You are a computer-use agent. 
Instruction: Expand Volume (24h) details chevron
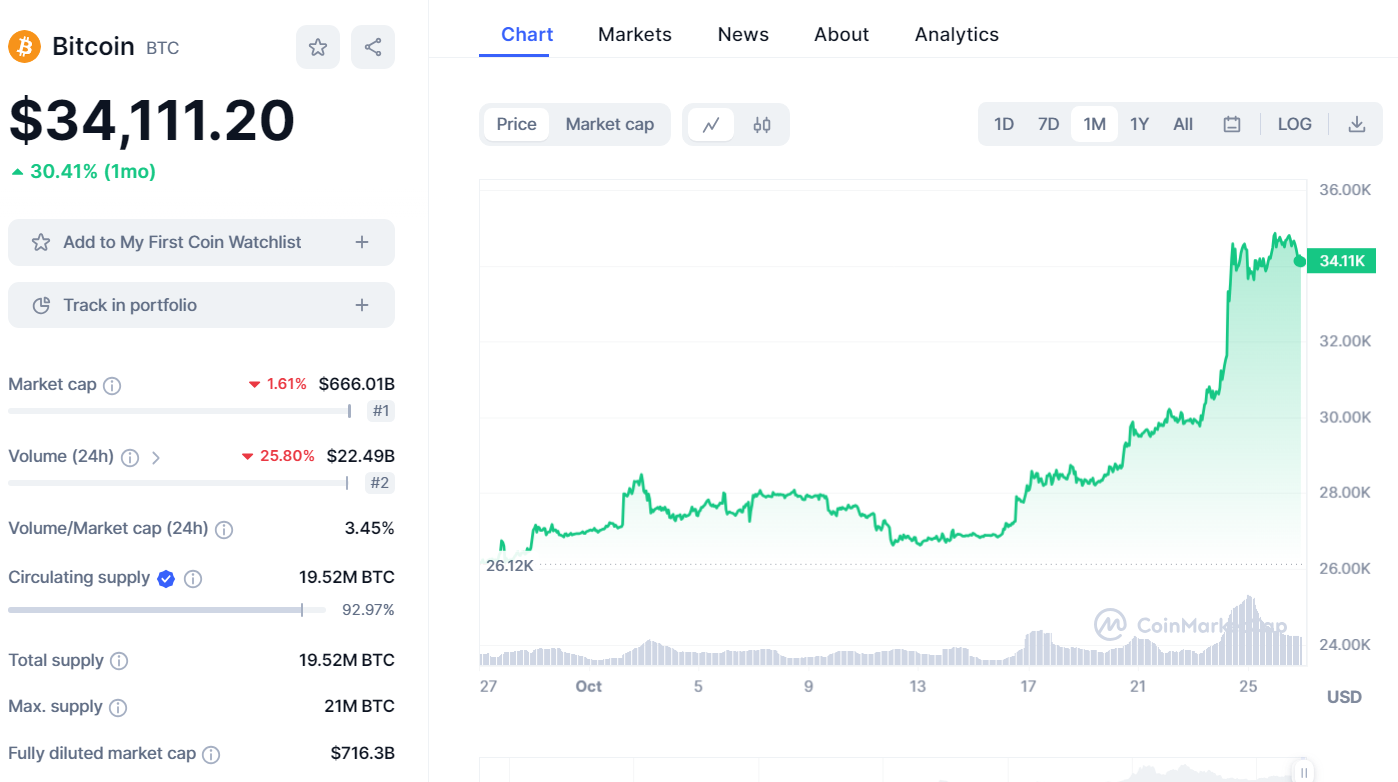(155, 457)
